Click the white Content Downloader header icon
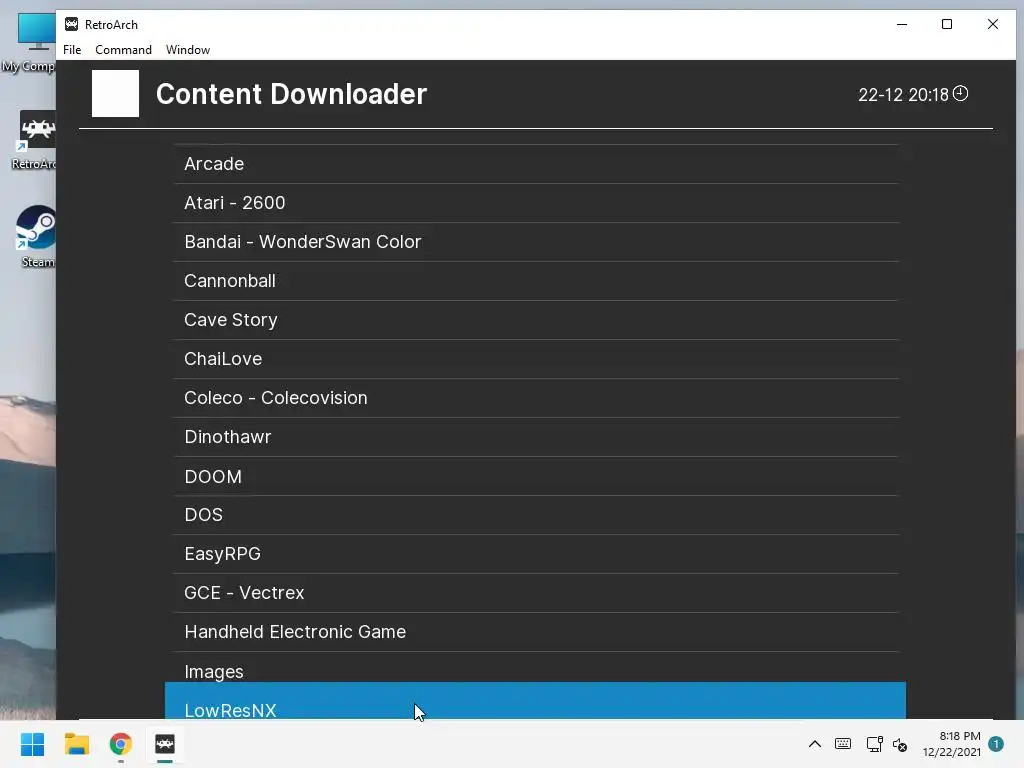This screenshot has height=768, width=1024. (115, 93)
